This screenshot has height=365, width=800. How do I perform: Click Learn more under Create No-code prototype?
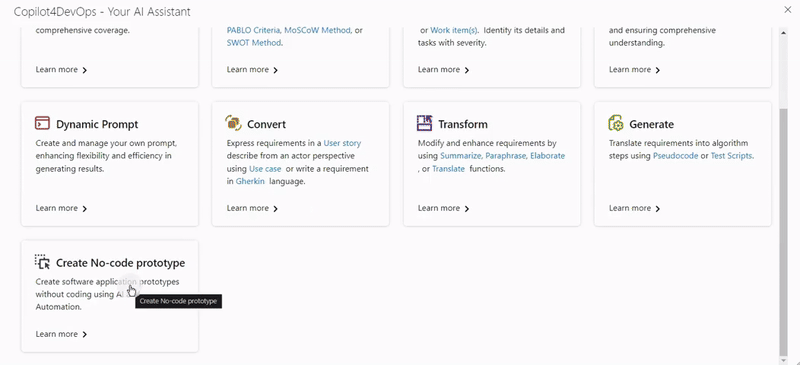pyautogui.click(x=61, y=334)
